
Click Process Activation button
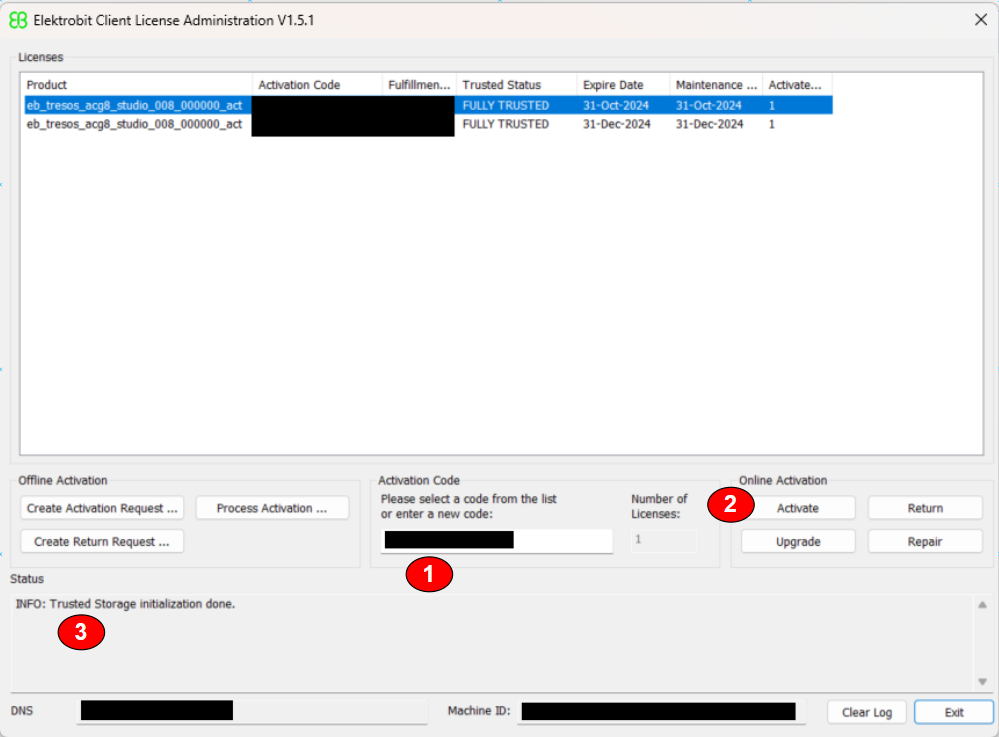coord(272,508)
